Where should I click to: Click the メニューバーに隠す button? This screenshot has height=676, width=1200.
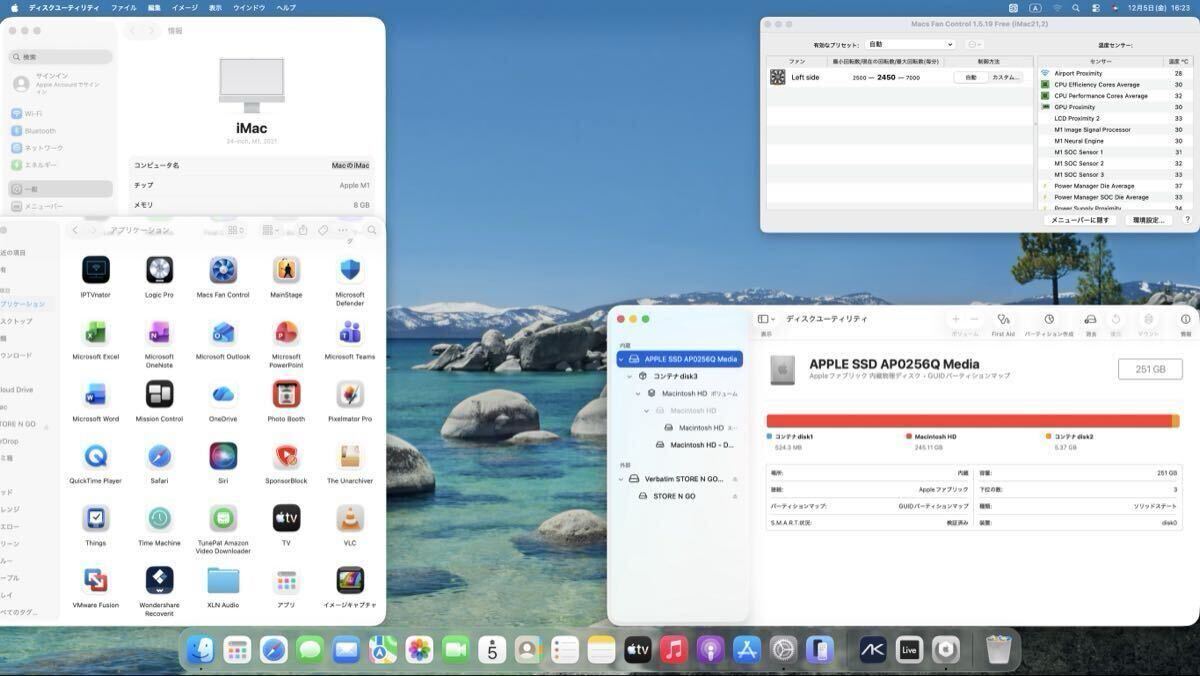click(1079, 220)
